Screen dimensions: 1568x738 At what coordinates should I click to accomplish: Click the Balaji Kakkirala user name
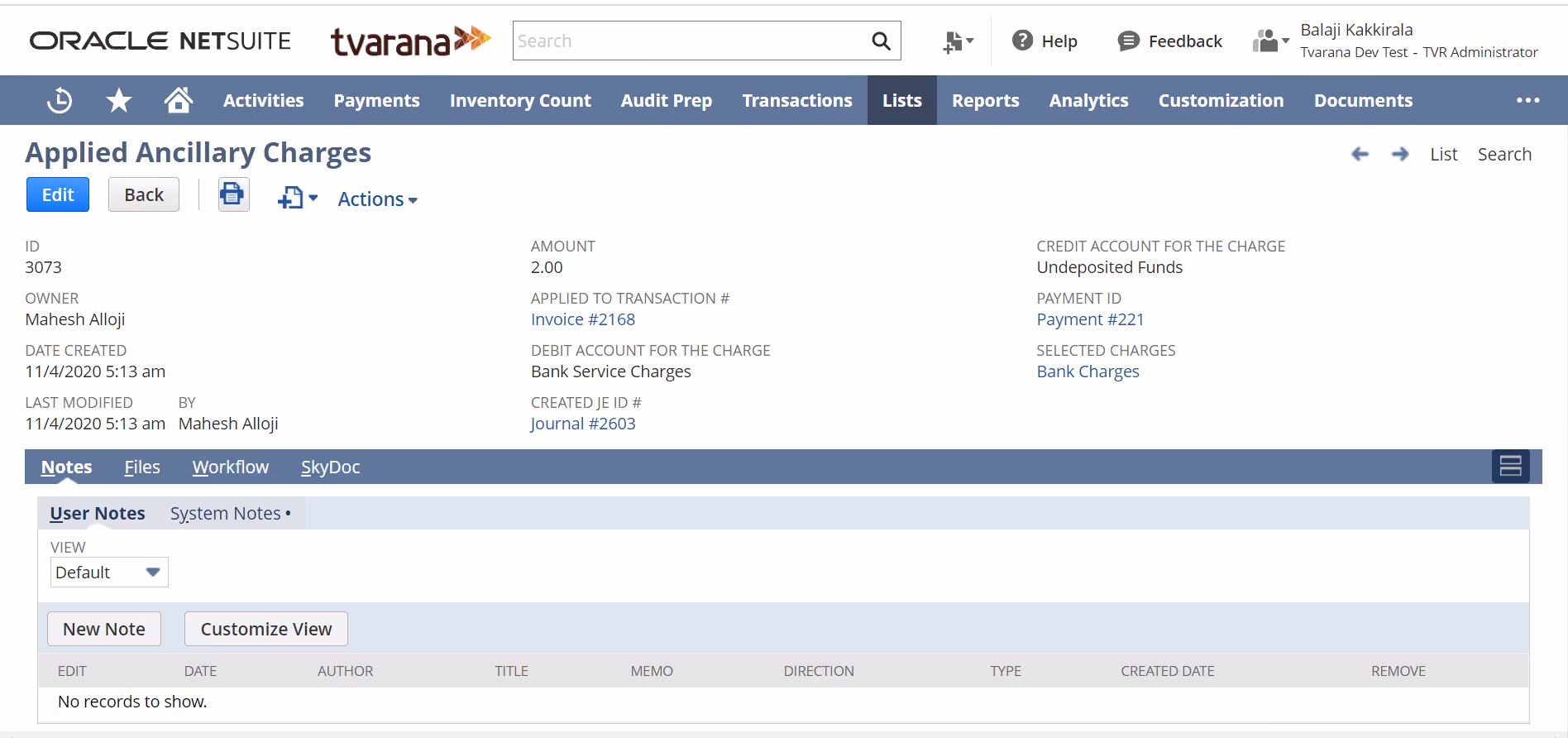[x=1356, y=30]
